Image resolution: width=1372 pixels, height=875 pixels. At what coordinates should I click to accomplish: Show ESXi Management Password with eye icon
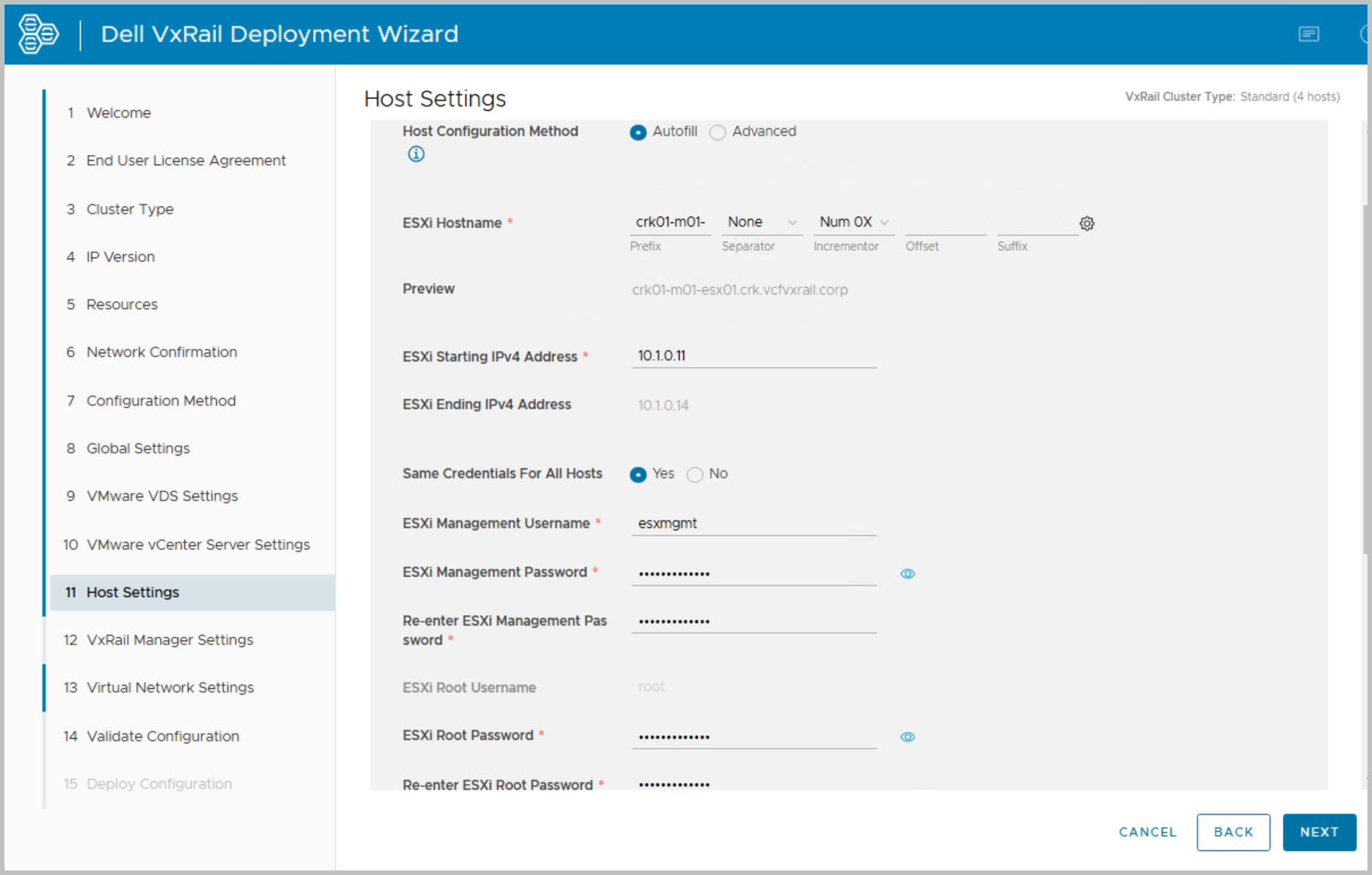(x=907, y=574)
